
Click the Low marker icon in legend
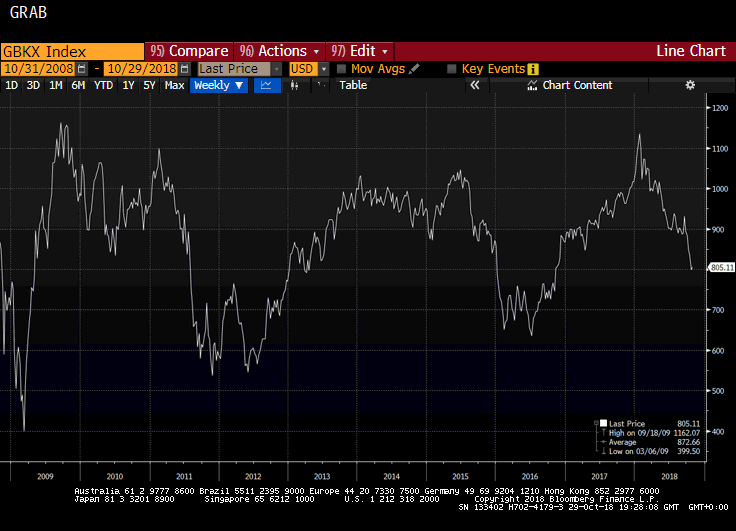coord(604,451)
